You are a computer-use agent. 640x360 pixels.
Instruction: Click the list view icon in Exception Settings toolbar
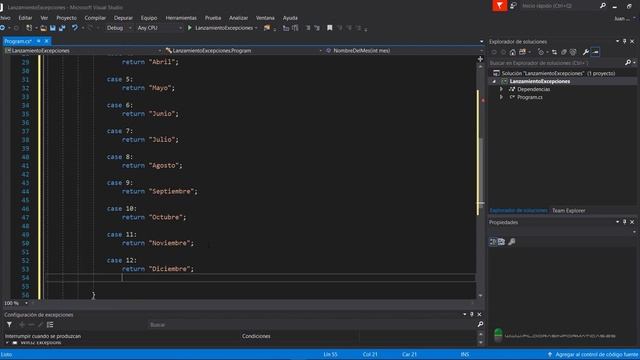(x=50, y=325)
